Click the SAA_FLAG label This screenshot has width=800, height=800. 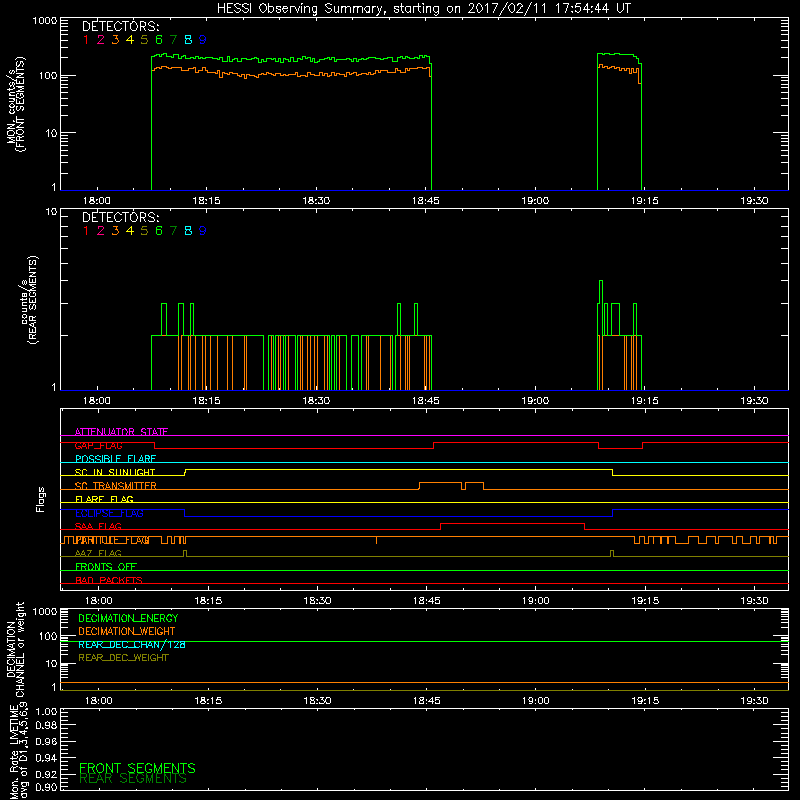click(x=98, y=527)
